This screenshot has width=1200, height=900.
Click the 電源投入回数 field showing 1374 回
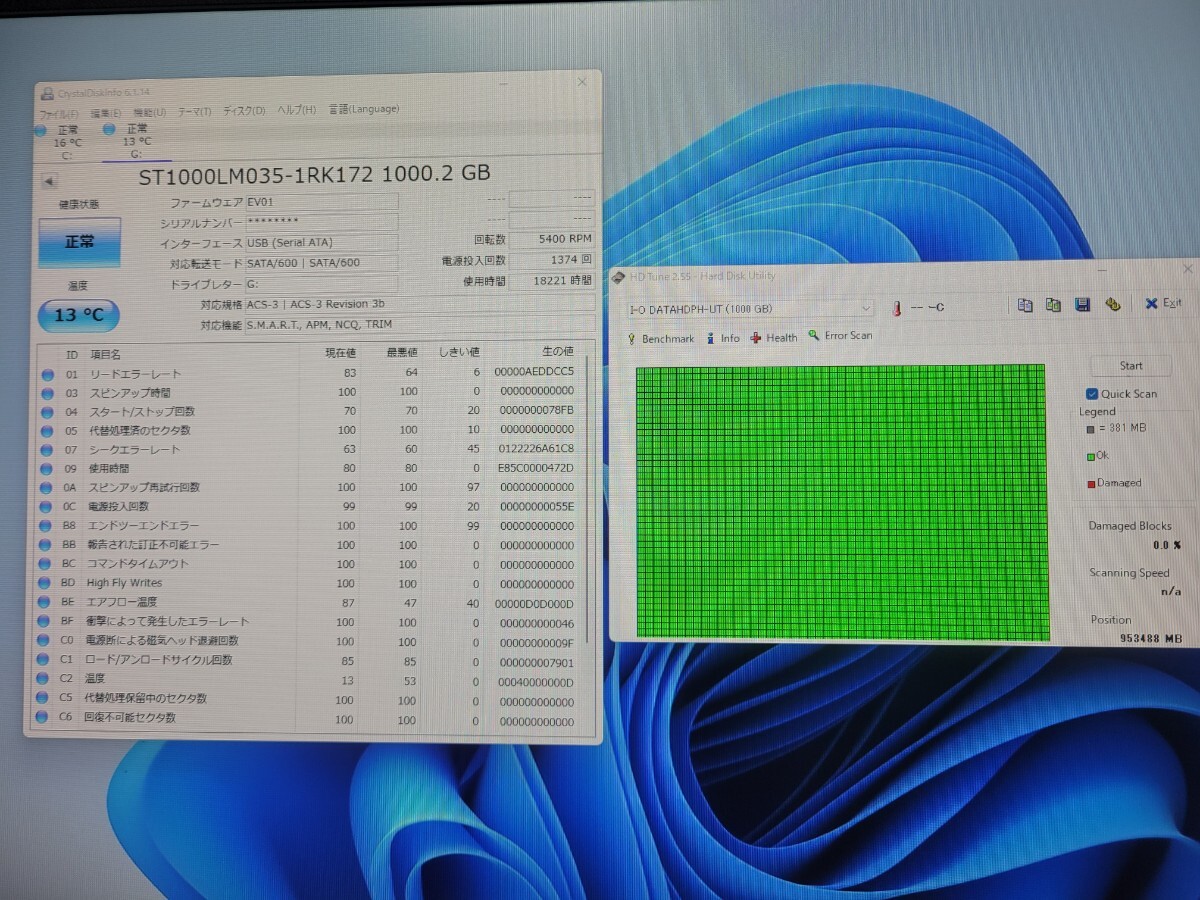click(x=552, y=260)
